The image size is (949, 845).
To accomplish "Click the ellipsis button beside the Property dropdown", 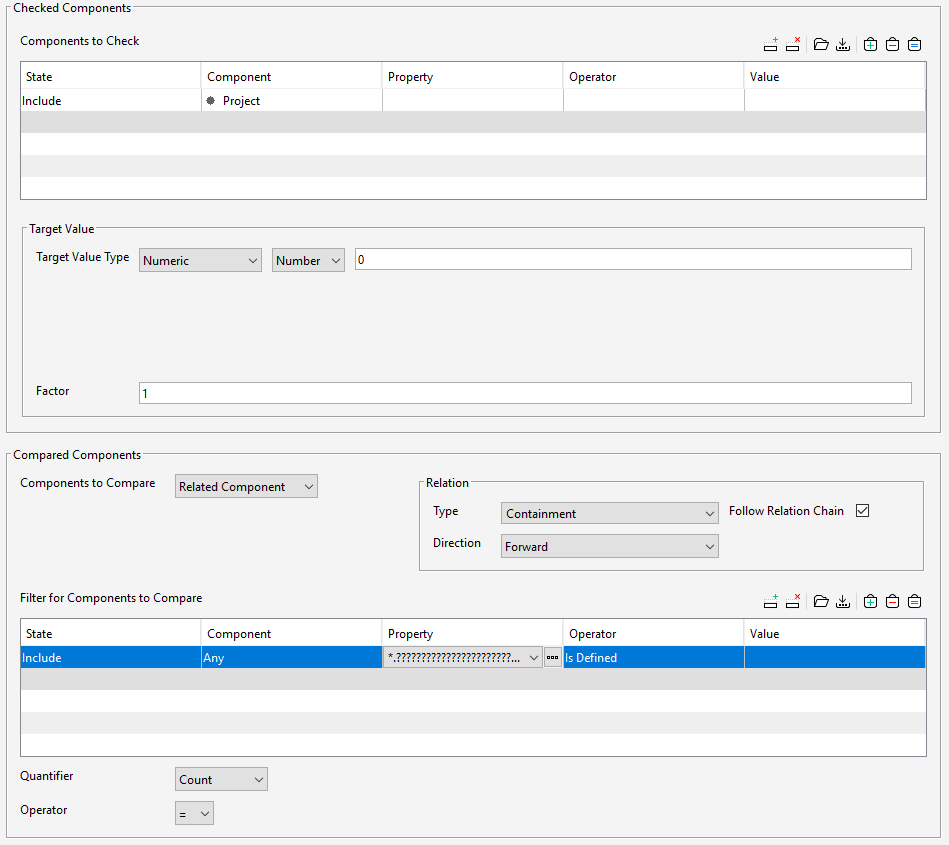I will pyautogui.click(x=553, y=657).
